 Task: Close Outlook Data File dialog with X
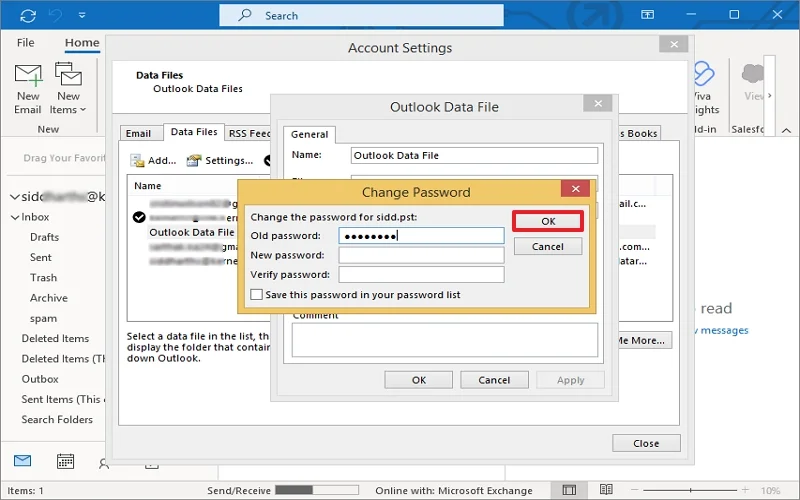tap(598, 104)
